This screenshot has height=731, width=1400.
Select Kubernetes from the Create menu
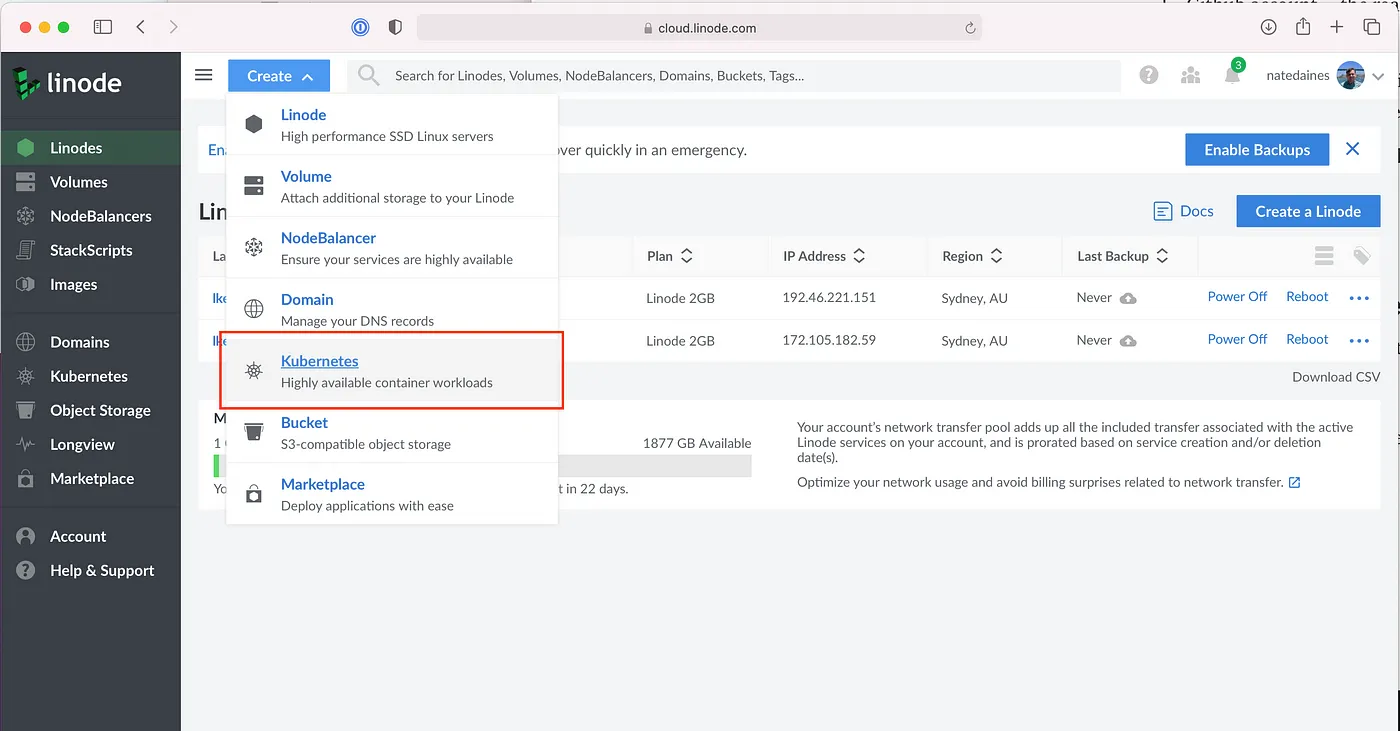[319, 362]
